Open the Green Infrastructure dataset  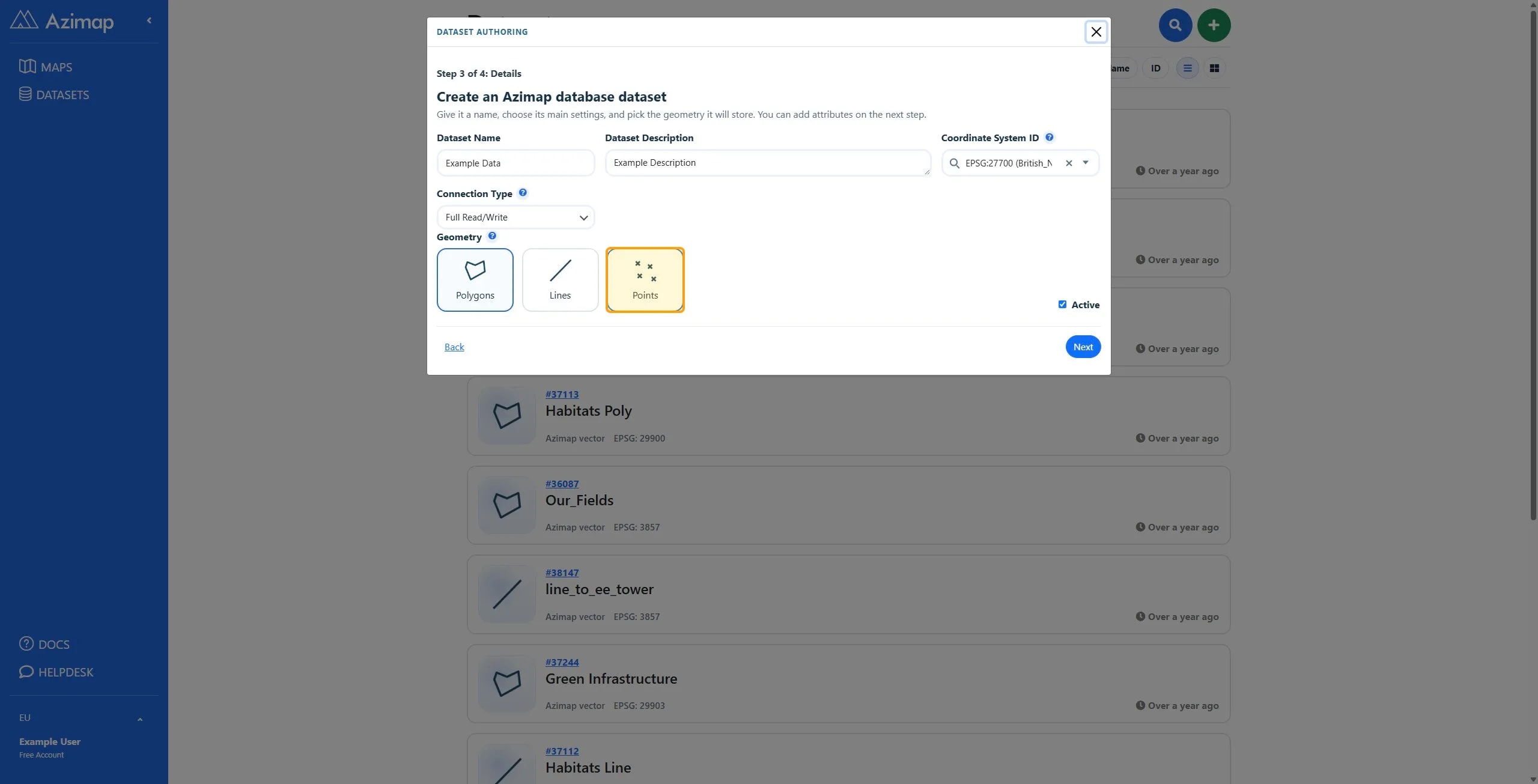611,679
